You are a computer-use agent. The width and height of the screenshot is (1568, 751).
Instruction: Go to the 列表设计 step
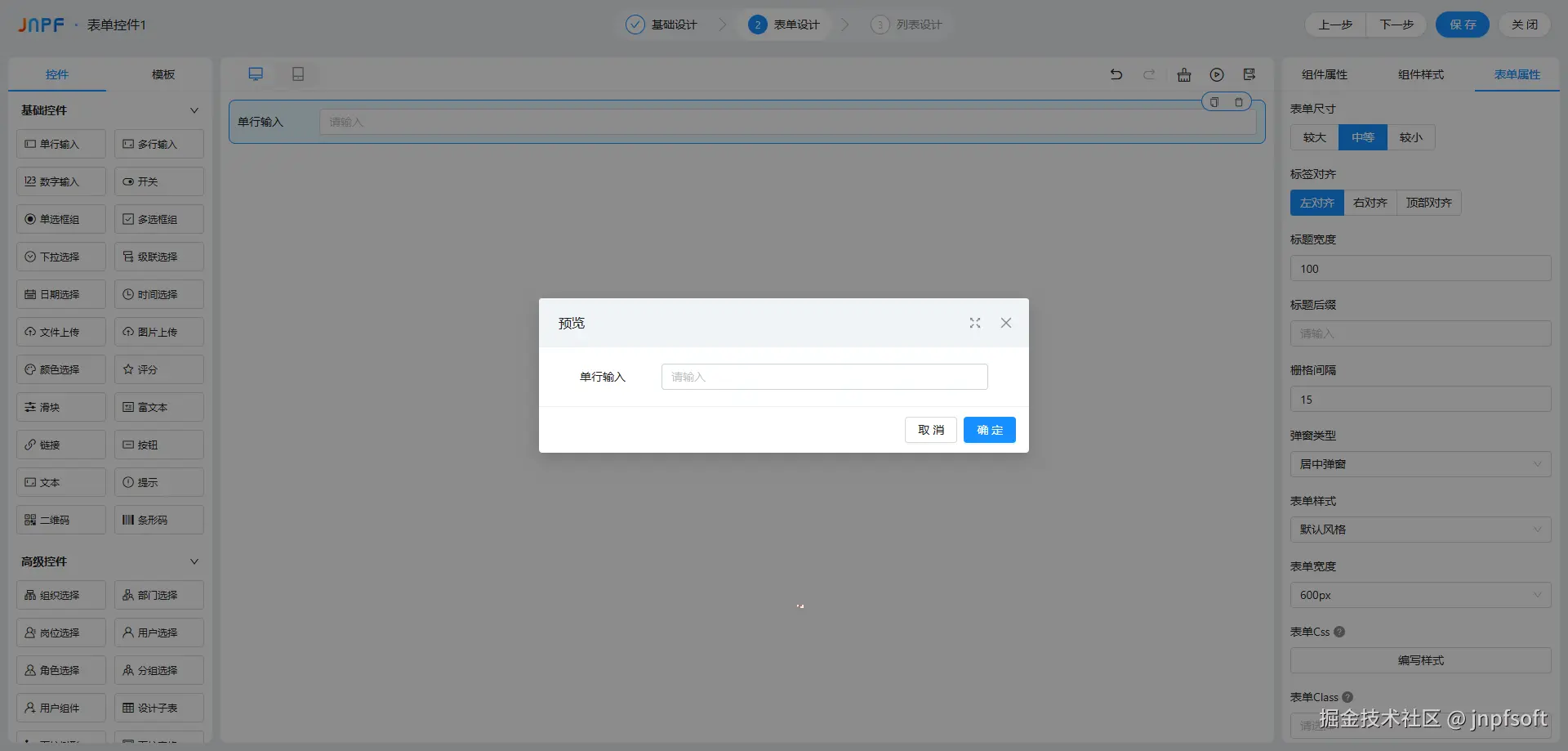pyautogui.click(x=906, y=25)
